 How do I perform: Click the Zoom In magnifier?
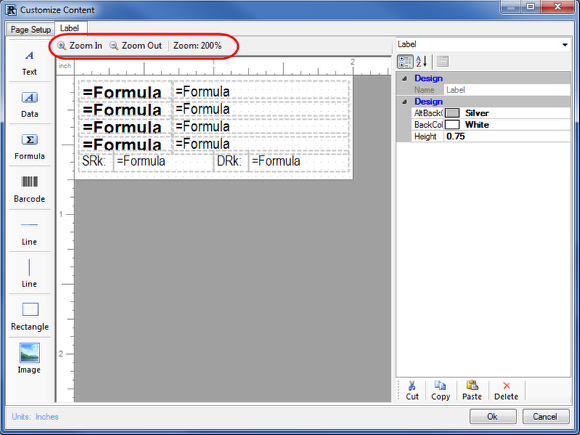point(61,46)
